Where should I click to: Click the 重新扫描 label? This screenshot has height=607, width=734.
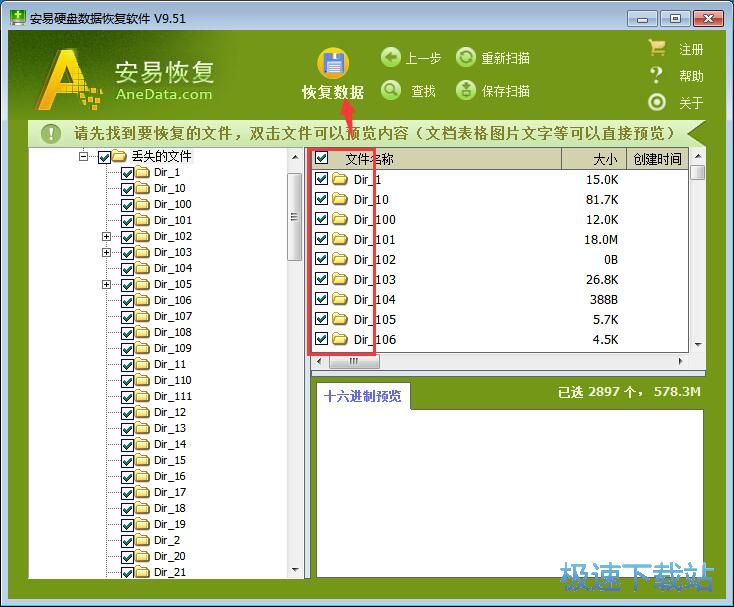[506, 58]
